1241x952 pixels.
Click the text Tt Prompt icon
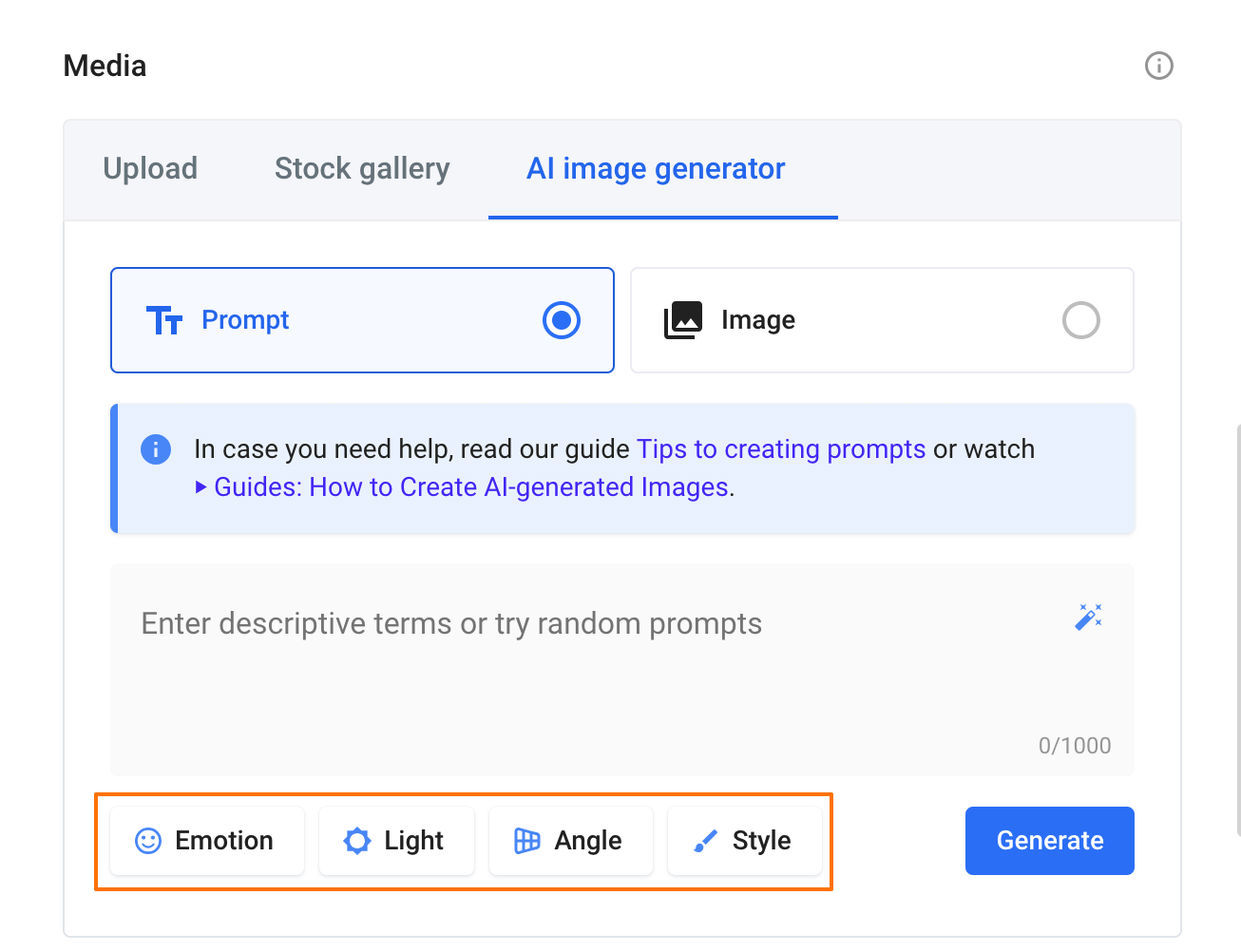click(x=164, y=320)
